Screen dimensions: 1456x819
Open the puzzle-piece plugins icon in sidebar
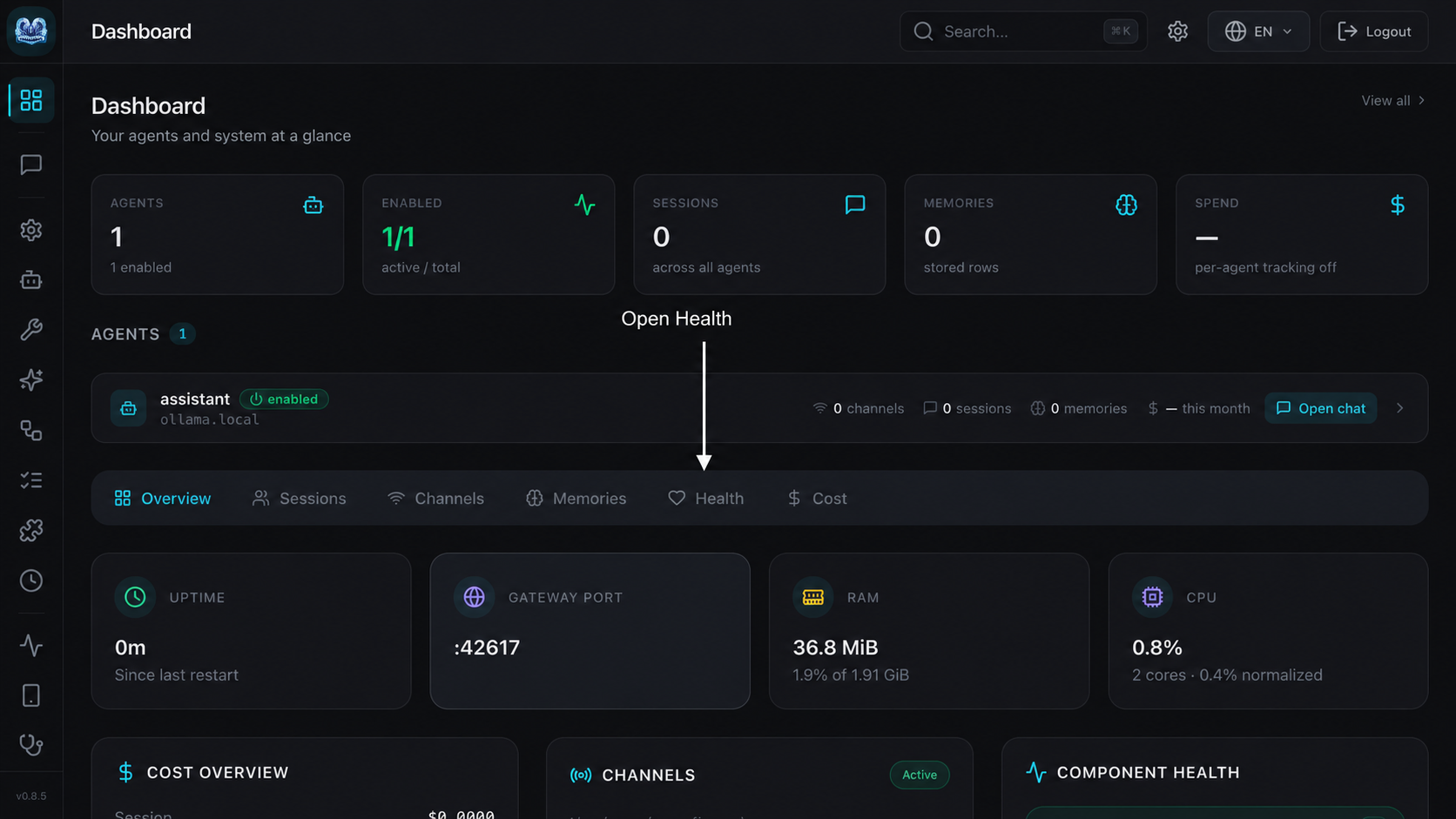tap(31, 530)
